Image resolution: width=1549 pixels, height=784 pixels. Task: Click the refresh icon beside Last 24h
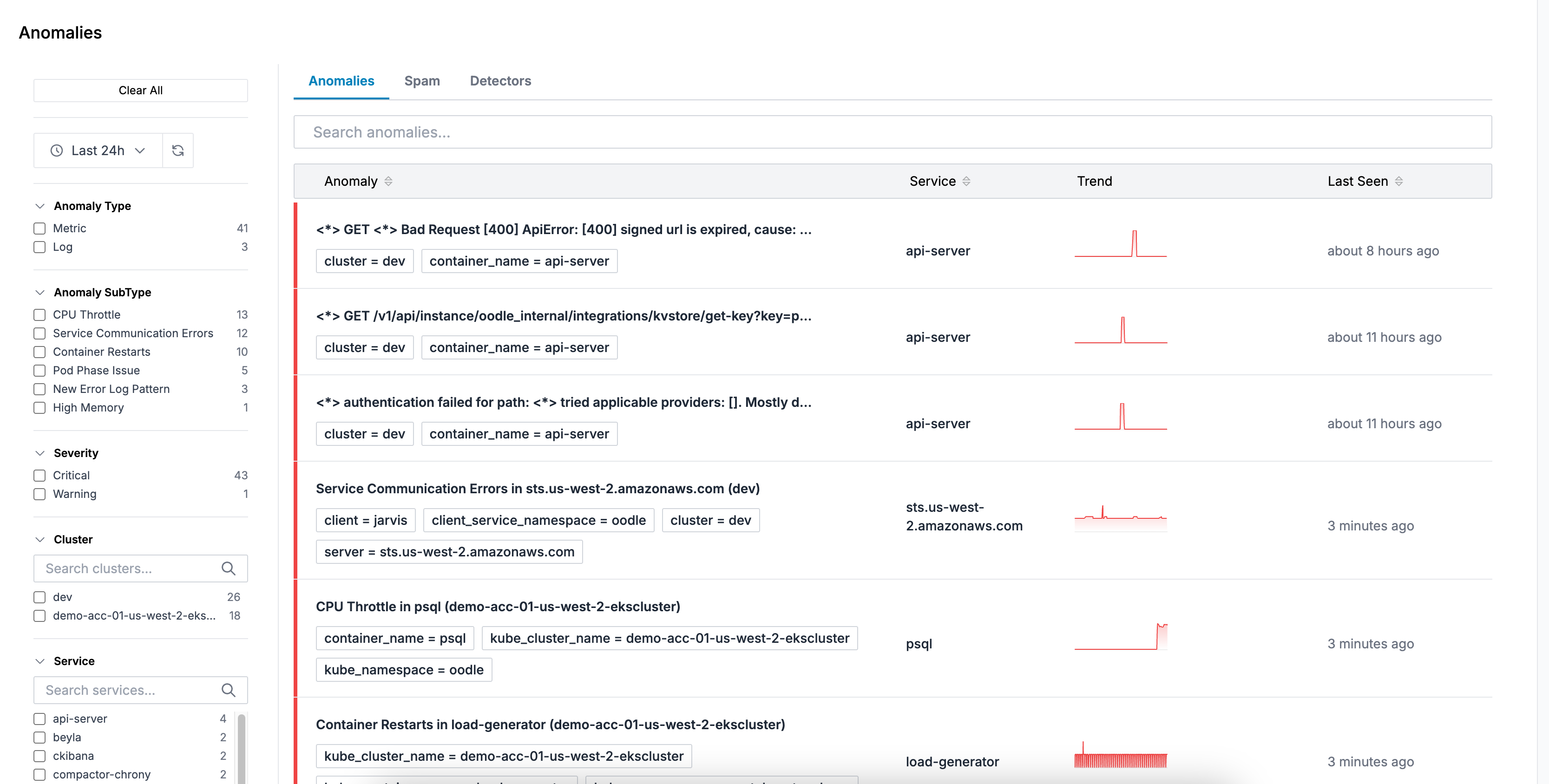click(177, 150)
